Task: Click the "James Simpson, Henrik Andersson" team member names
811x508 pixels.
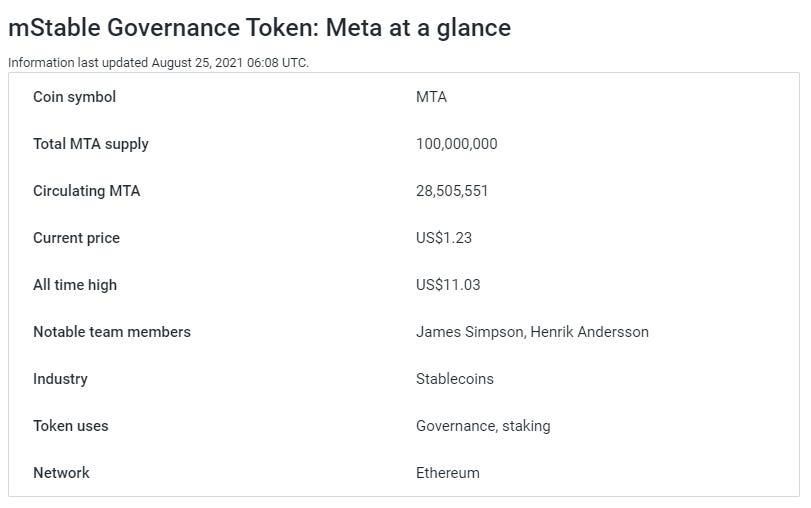Action: (x=532, y=332)
